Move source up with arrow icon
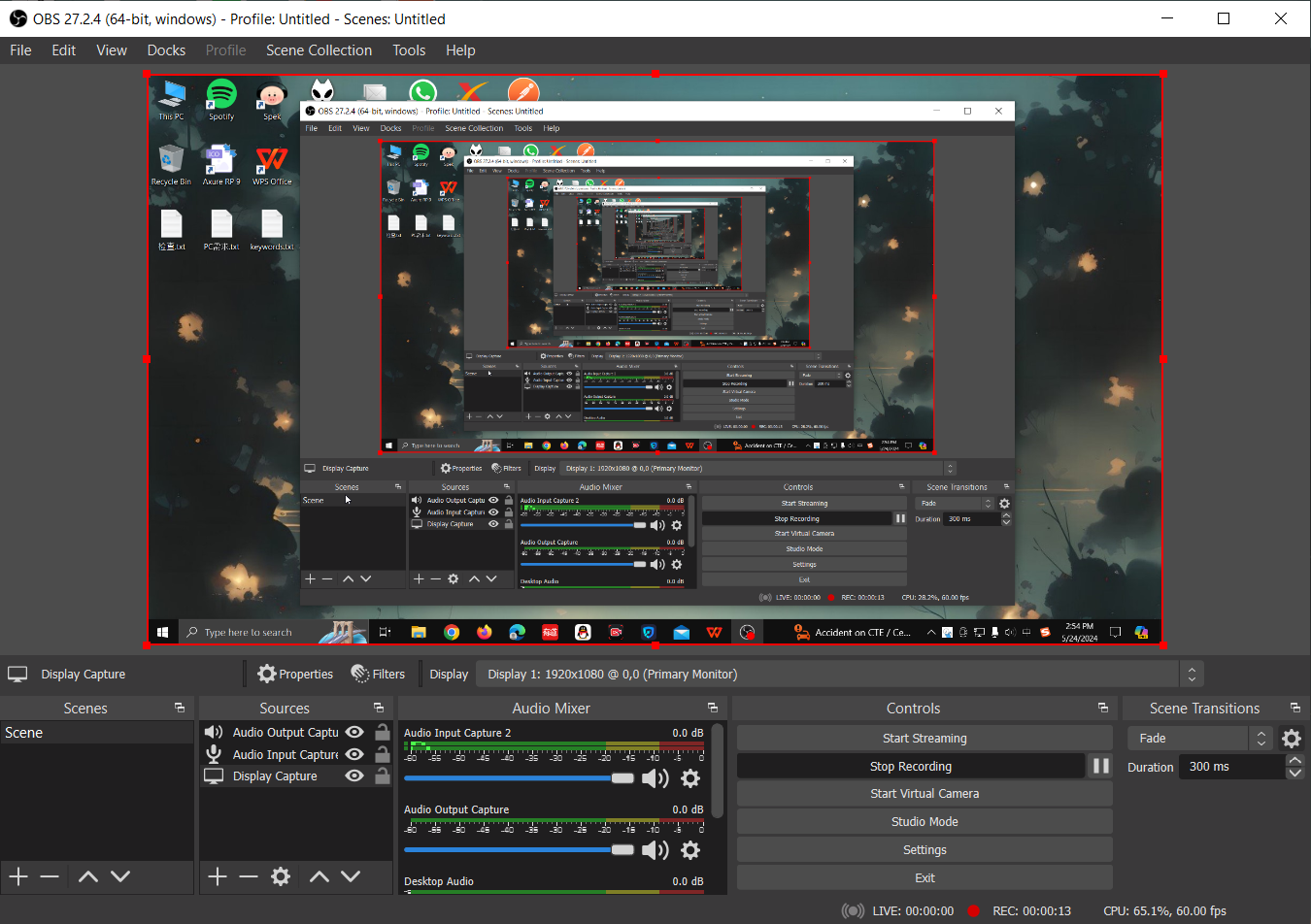This screenshot has width=1311, height=924. pos(319,876)
